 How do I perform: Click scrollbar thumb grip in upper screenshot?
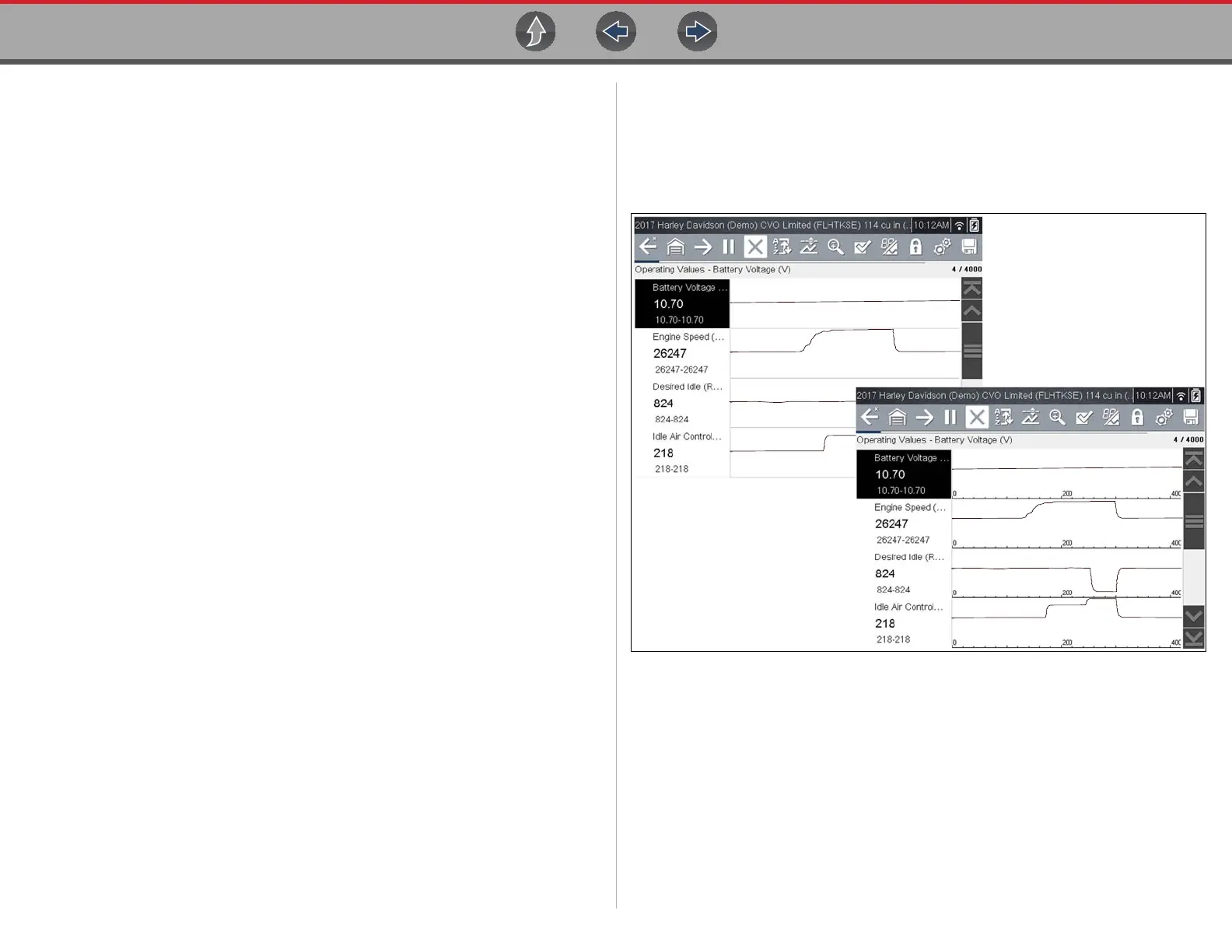pos(972,351)
